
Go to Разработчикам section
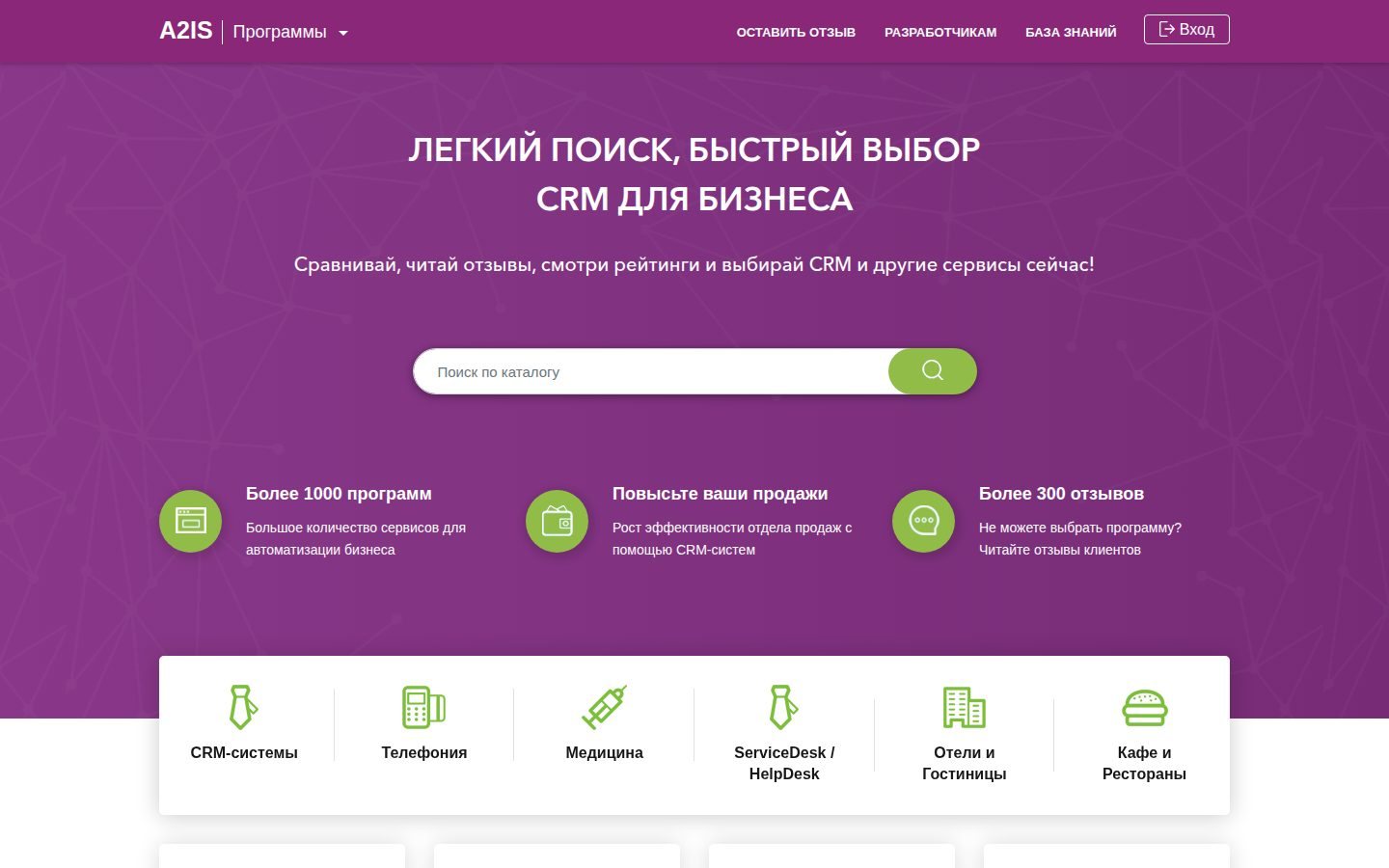tap(940, 32)
